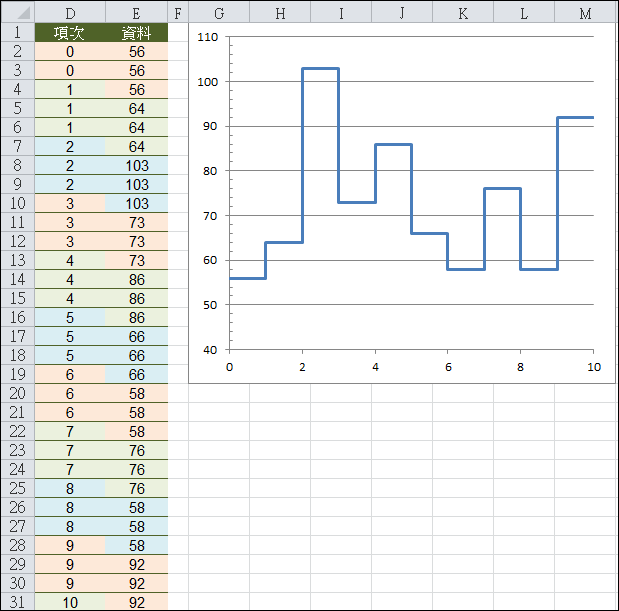
Task: Click vertical axis label 100
Action: point(208,82)
